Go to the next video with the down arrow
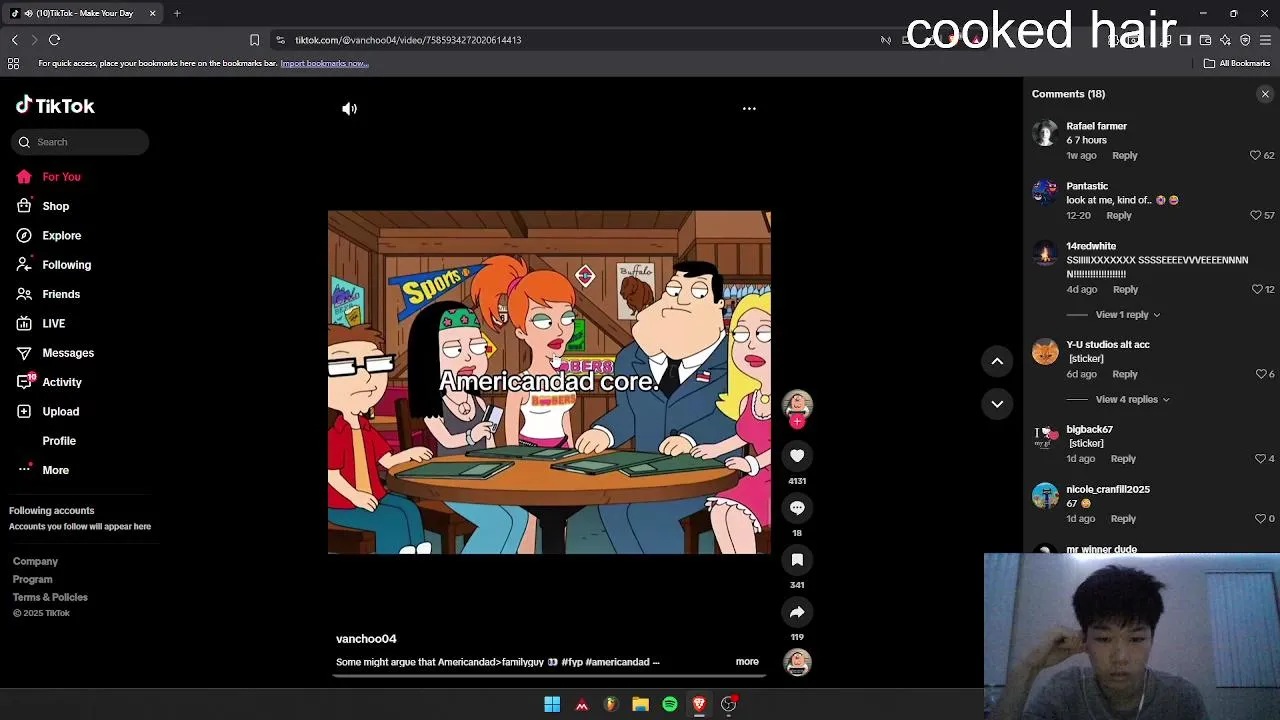 pos(997,404)
